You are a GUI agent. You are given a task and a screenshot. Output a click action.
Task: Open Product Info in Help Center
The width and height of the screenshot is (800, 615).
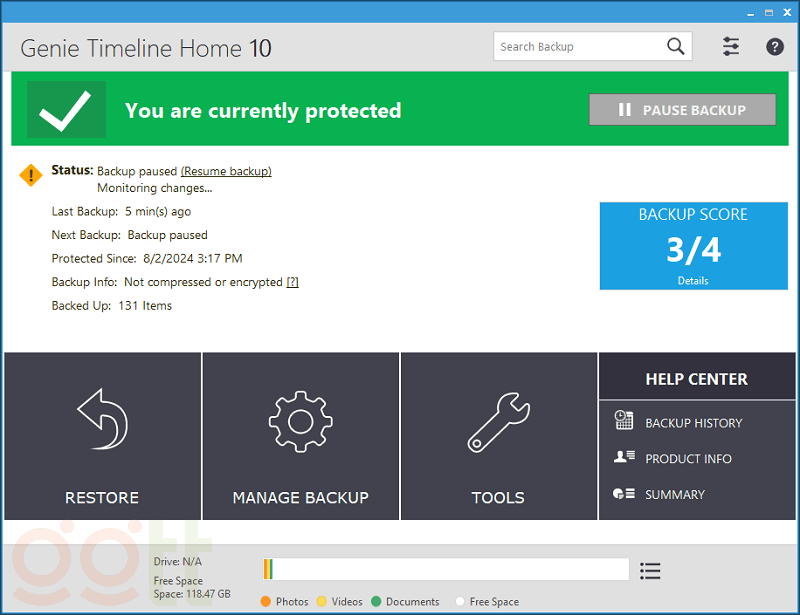[688, 459]
